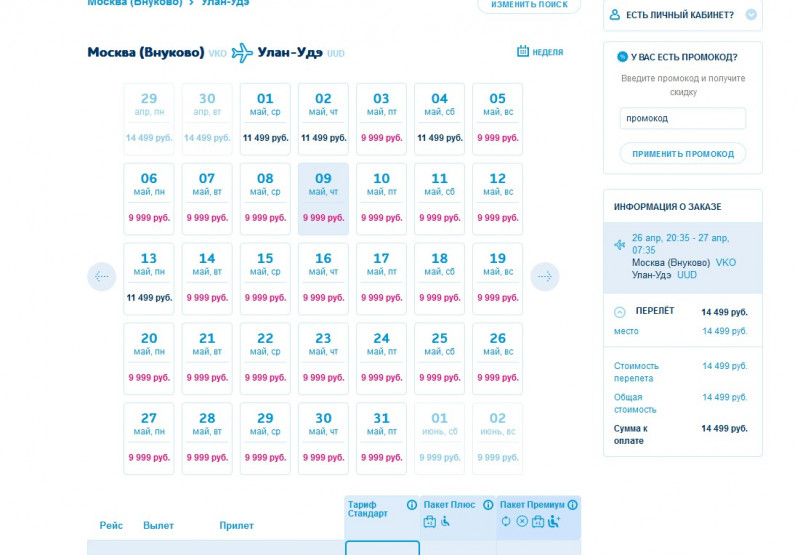Select May 31 Friday date cell
800x555 pixels.
pos(382,439)
